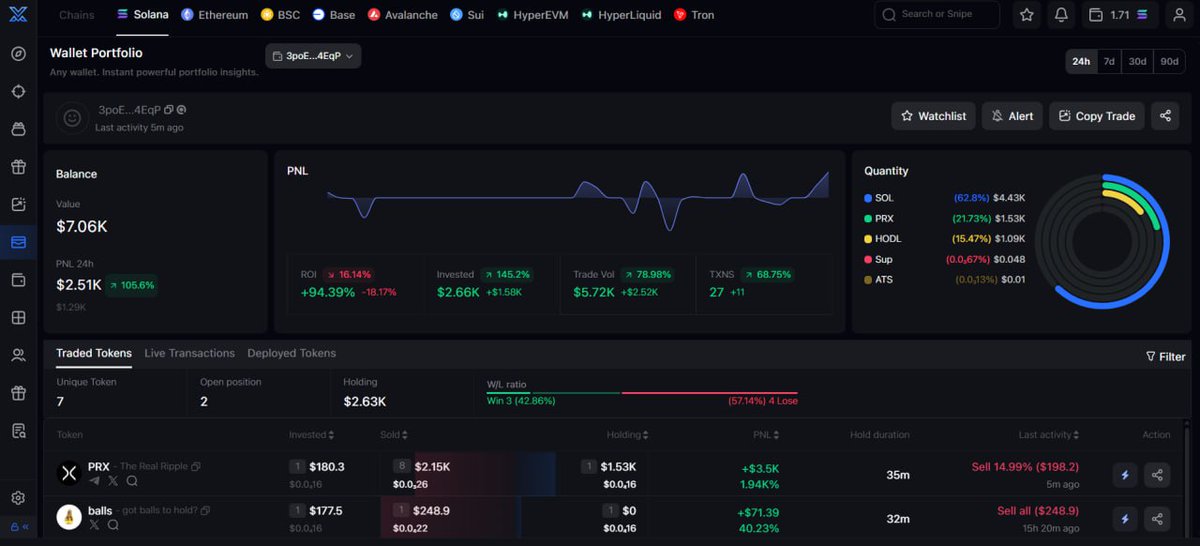Add wallet to Watchlist
Viewport: 1200px width, 546px height.
pos(934,116)
